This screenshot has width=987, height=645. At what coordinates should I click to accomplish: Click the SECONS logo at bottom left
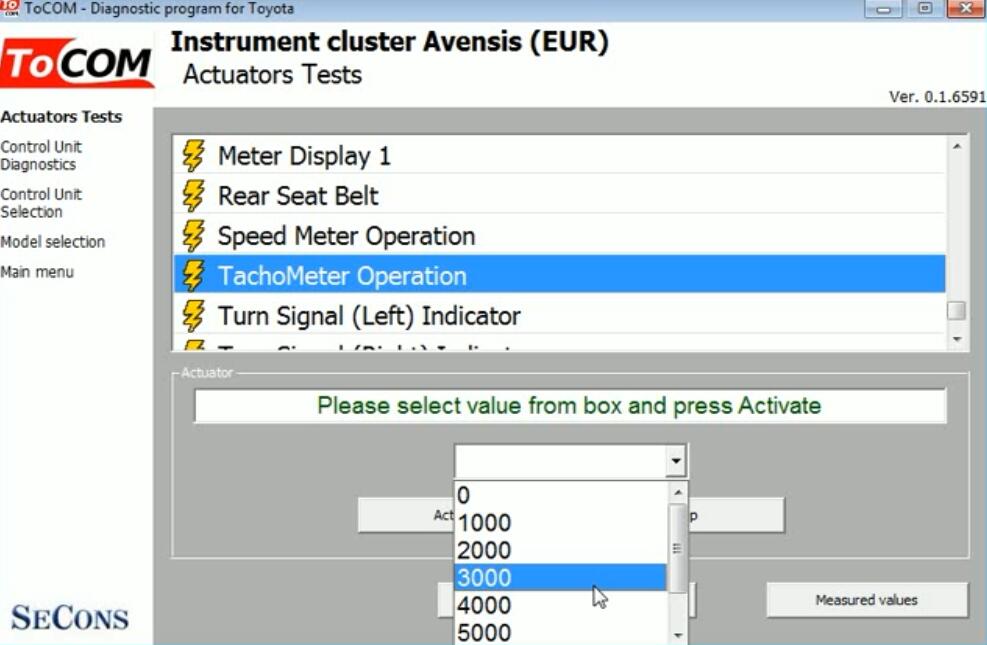[70, 617]
